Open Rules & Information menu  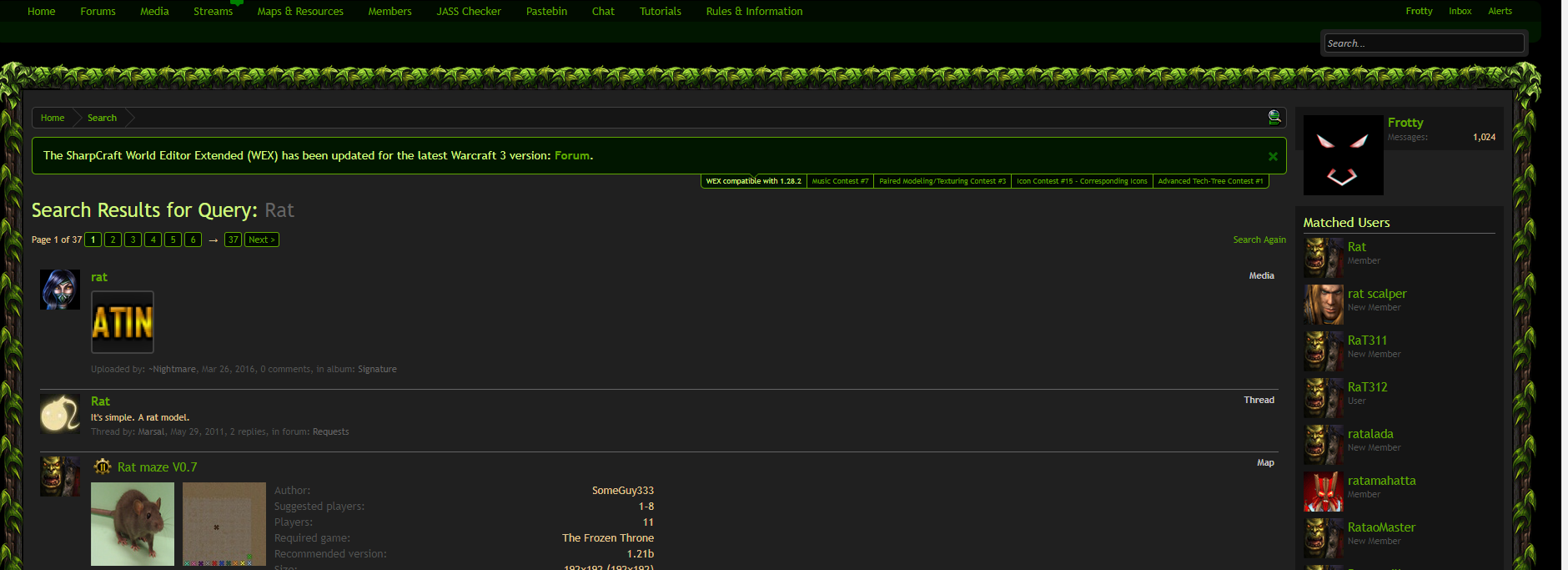(x=755, y=12)
